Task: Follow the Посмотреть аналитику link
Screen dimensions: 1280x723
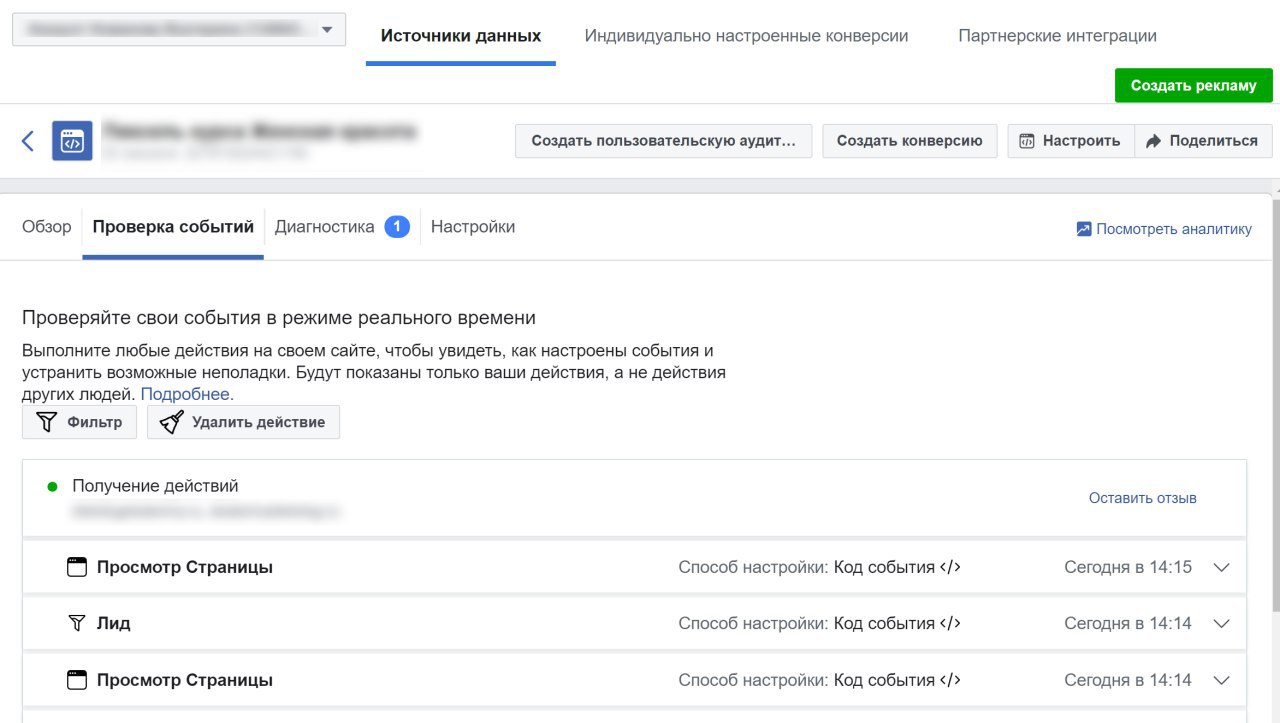Action: click(x=1174, y=229)
